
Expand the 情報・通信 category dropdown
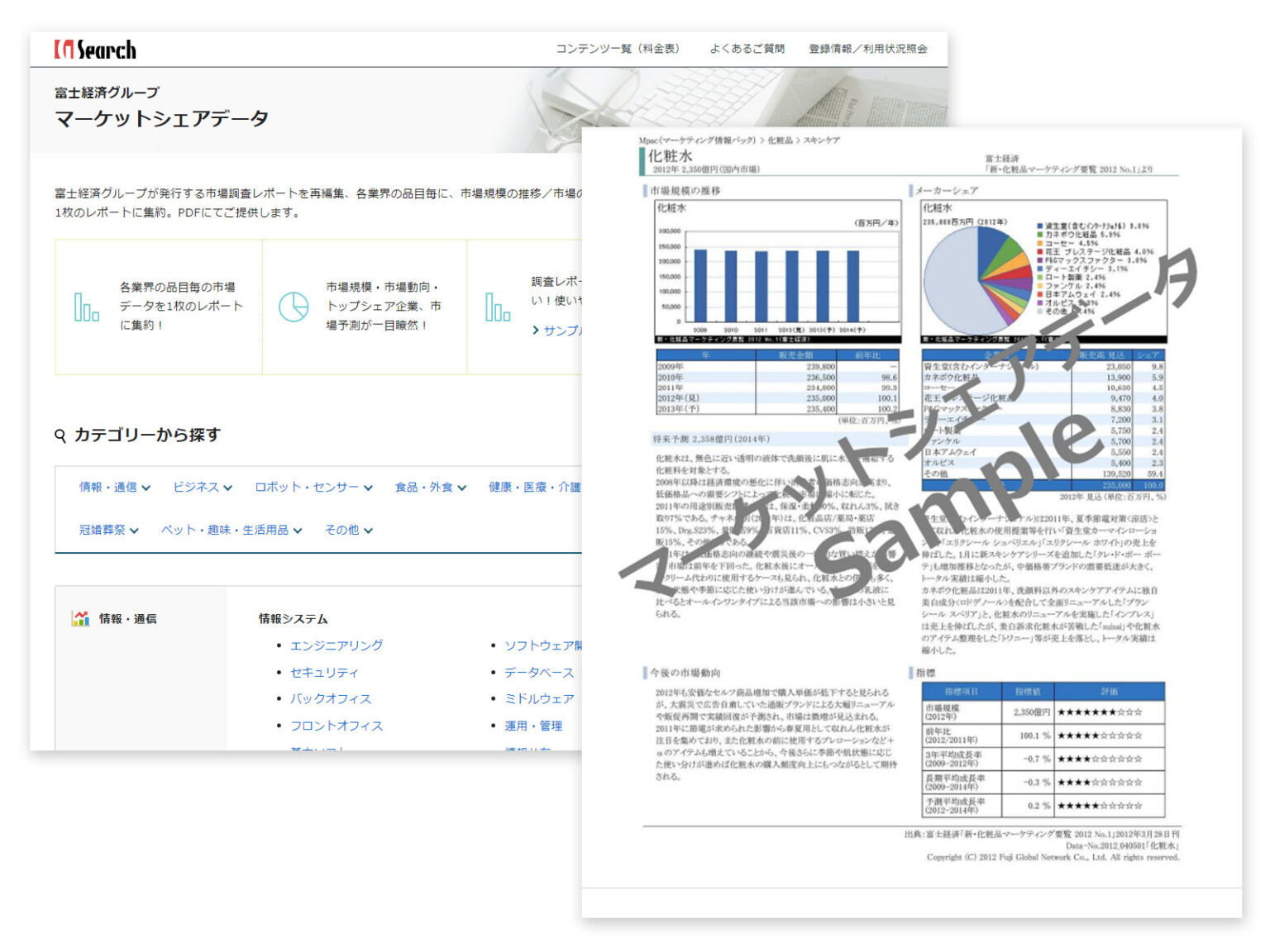(114, 488)
